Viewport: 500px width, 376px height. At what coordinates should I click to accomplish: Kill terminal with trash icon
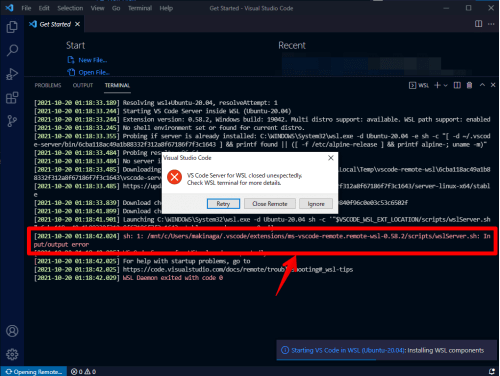point(469,85)
